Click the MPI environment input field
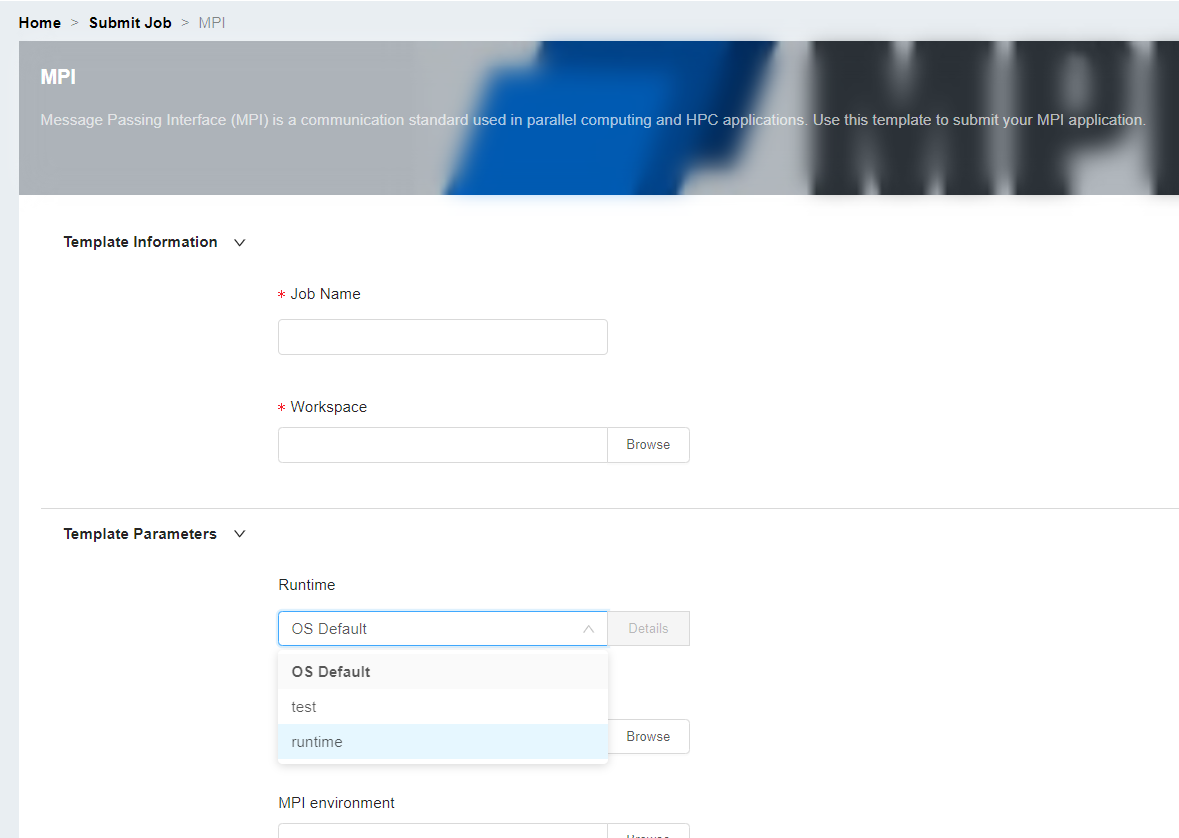Image resolution: width=1179 pixels, height=838 pixels. click(442, 831)
